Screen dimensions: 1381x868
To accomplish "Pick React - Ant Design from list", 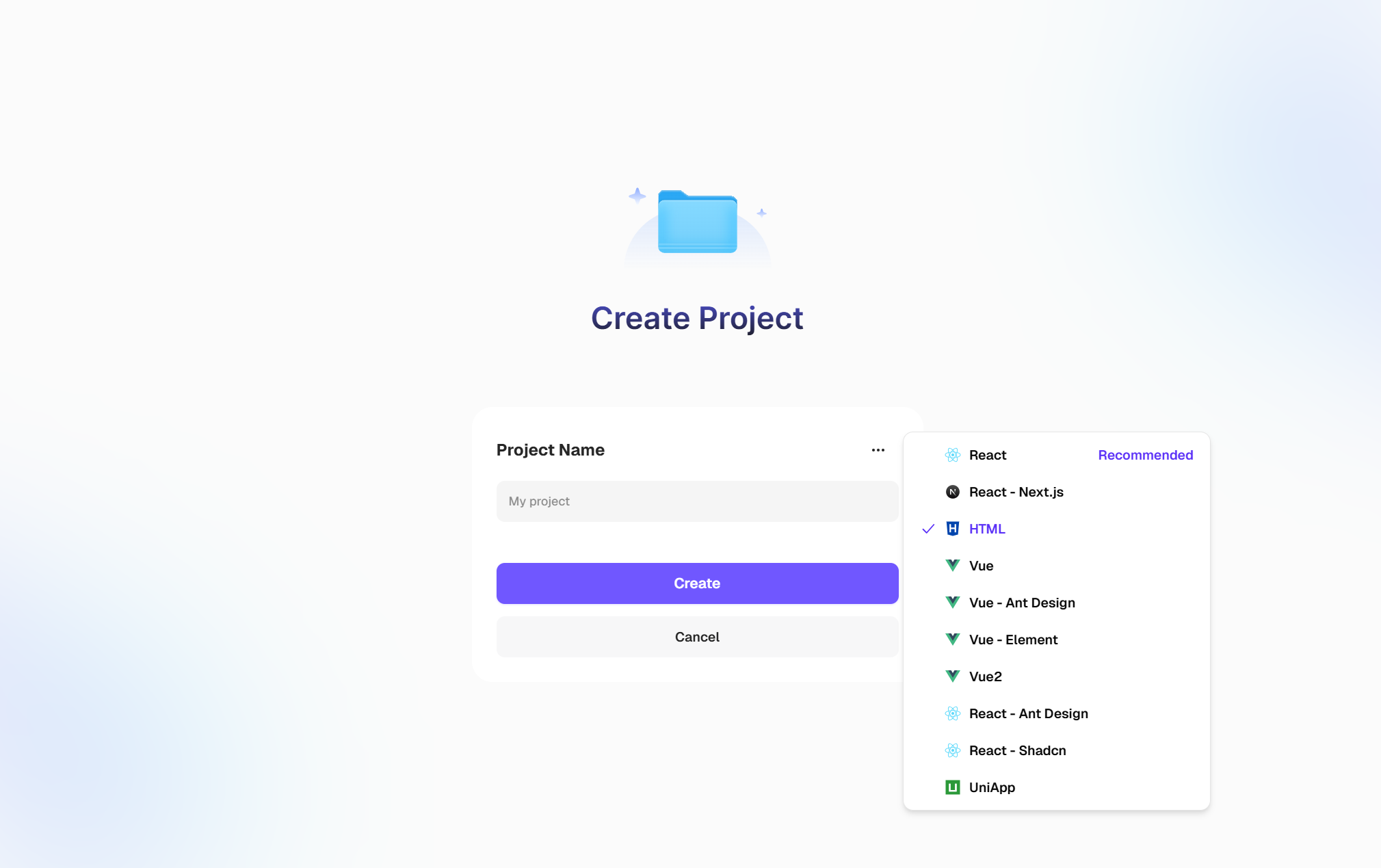I will point(1028,713).
